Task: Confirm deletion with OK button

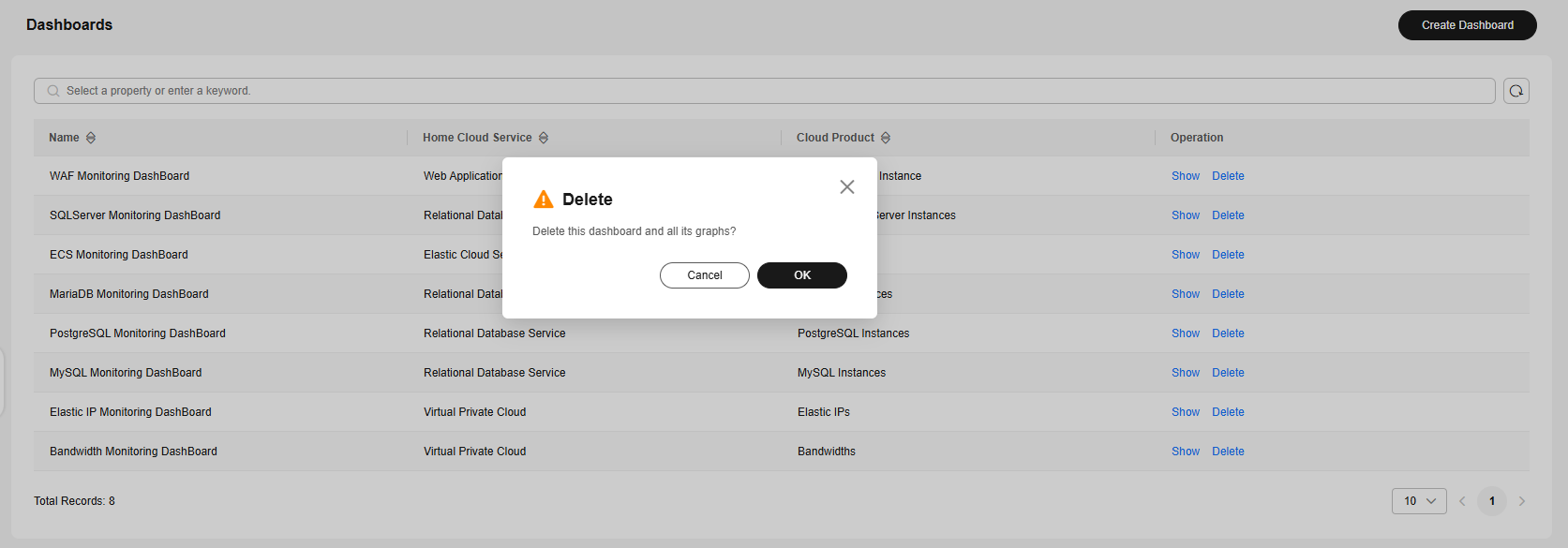Action: coord(802,275)
